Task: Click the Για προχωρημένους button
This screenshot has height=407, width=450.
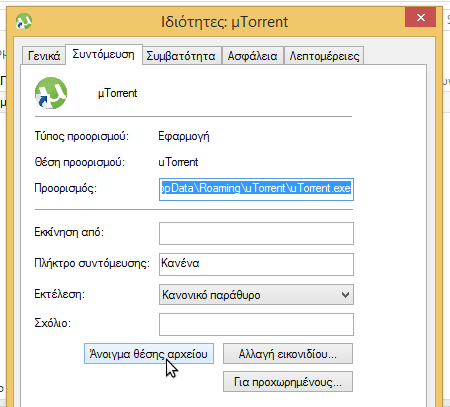Action: click(288, 382)
